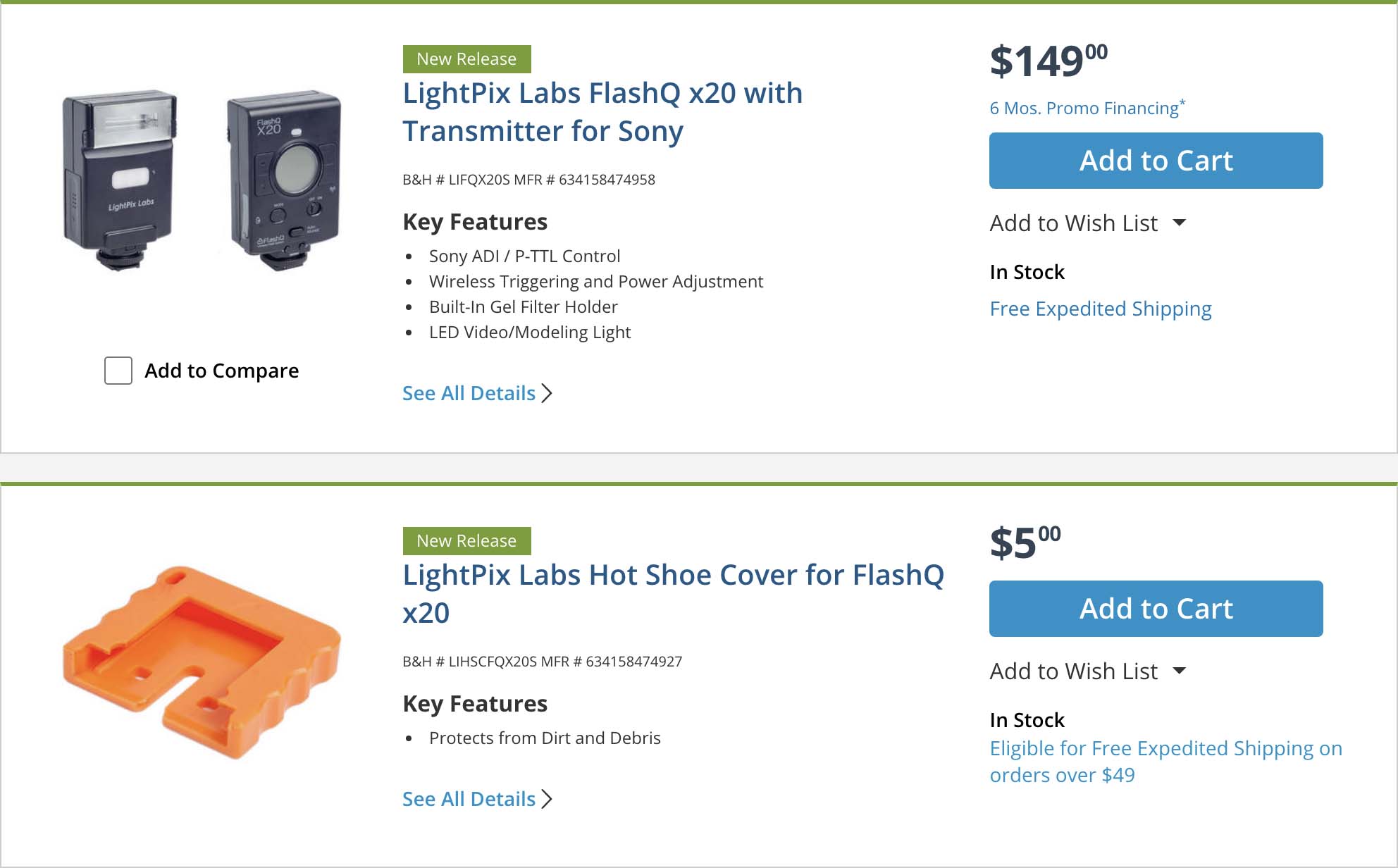Add FlashQ x20 Transmitter to cart
The width and height of the screenshot is (1398, 868).
(x=1156, y=161)
